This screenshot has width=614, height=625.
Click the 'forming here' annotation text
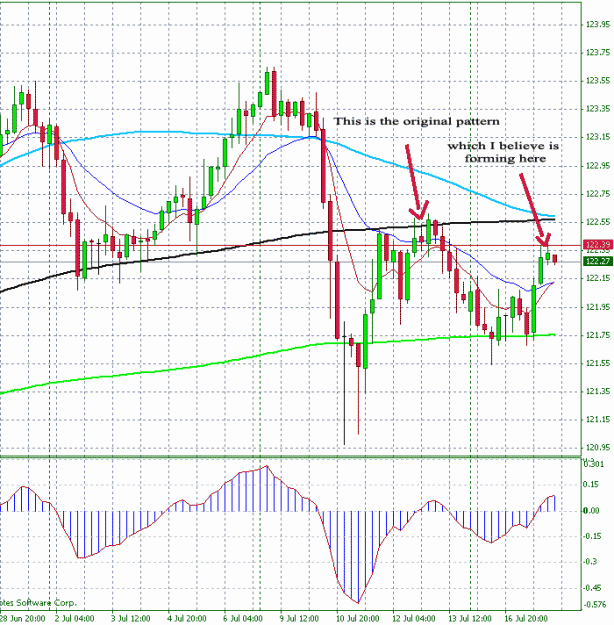505,159
